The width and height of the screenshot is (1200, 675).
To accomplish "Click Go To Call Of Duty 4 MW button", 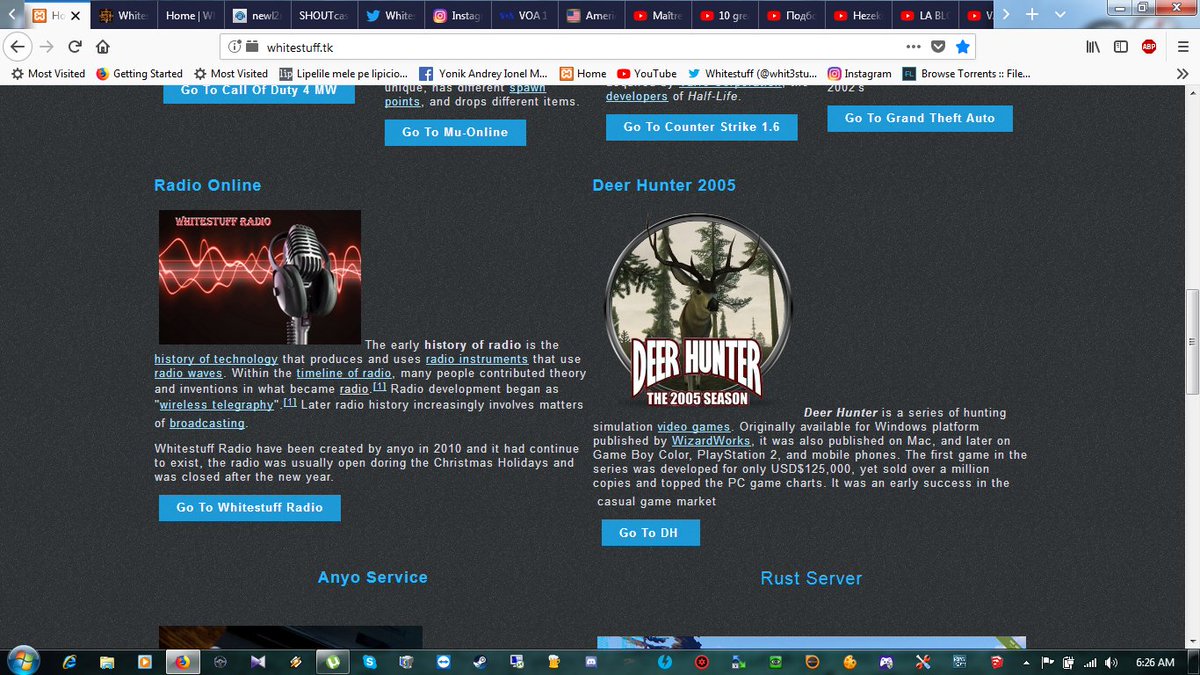I will point(259,91).
